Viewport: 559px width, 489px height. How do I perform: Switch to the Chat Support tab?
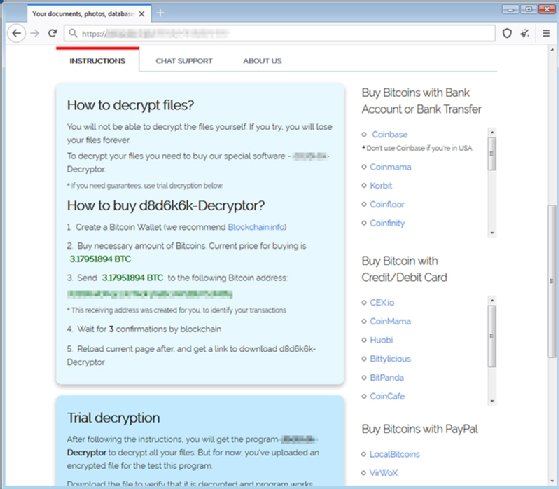click(184, 61)
